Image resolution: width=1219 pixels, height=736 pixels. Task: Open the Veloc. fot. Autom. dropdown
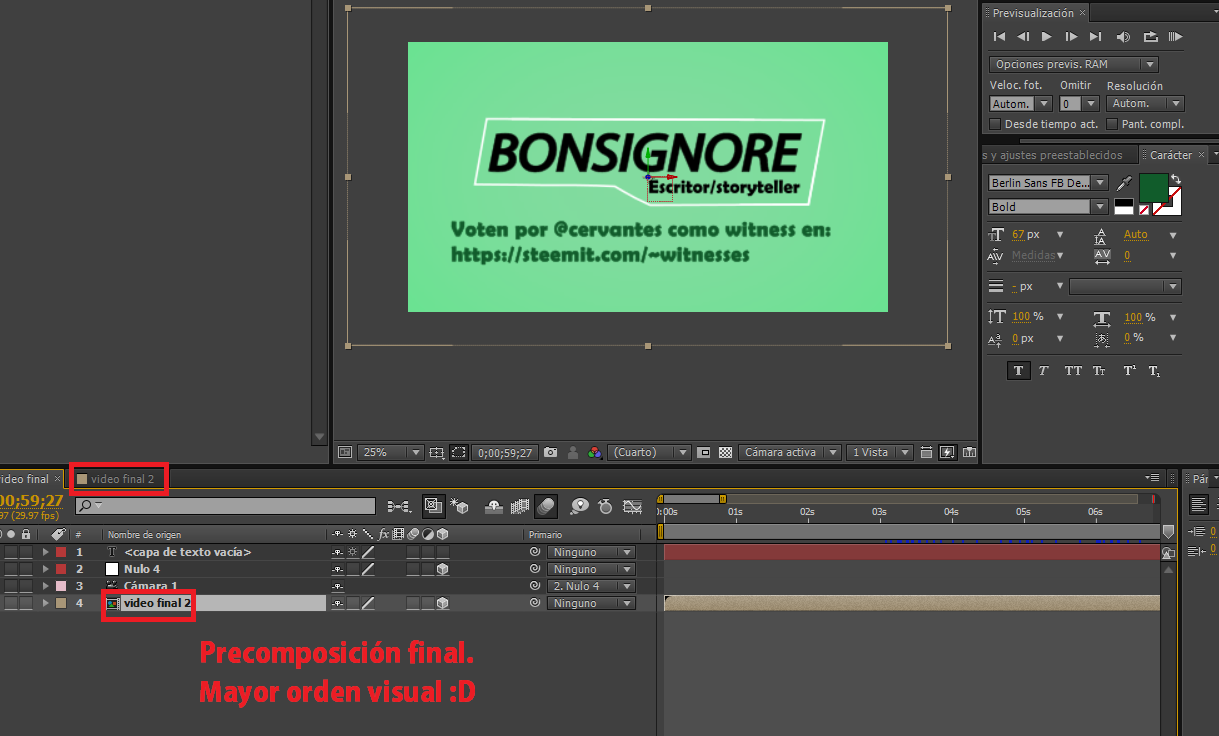tap(1020, 103)
